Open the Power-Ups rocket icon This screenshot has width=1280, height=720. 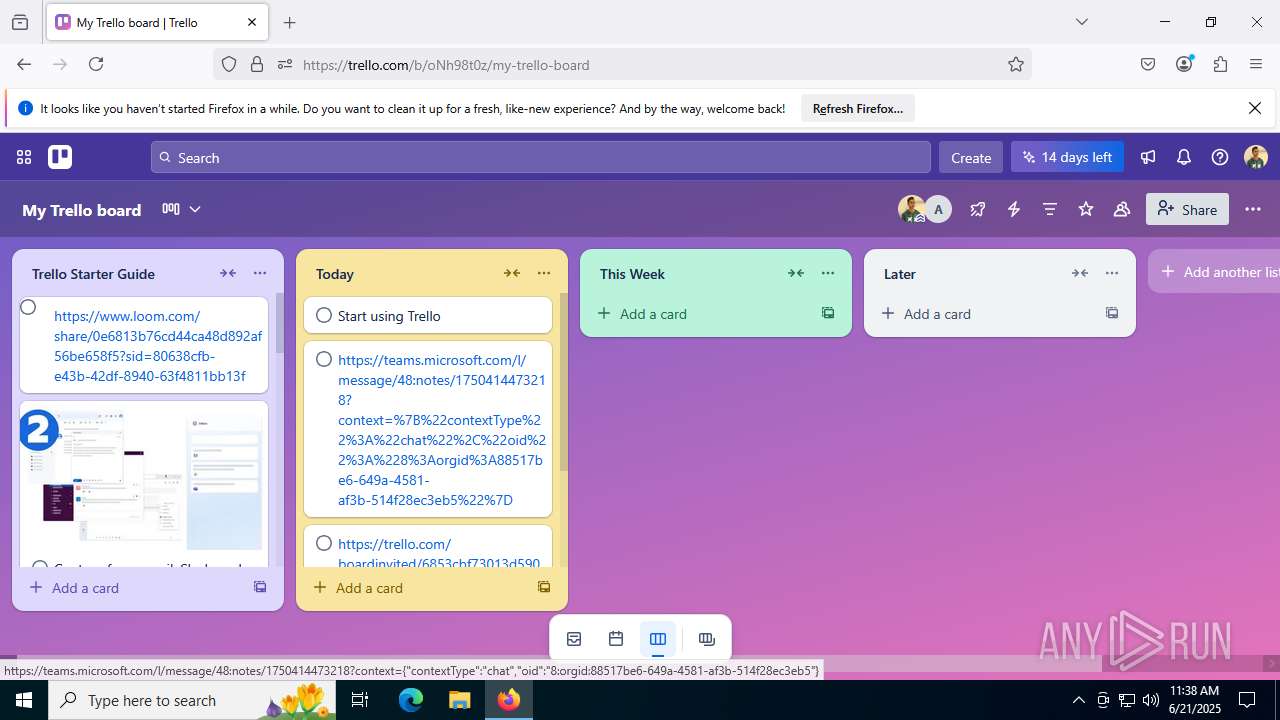978,209
